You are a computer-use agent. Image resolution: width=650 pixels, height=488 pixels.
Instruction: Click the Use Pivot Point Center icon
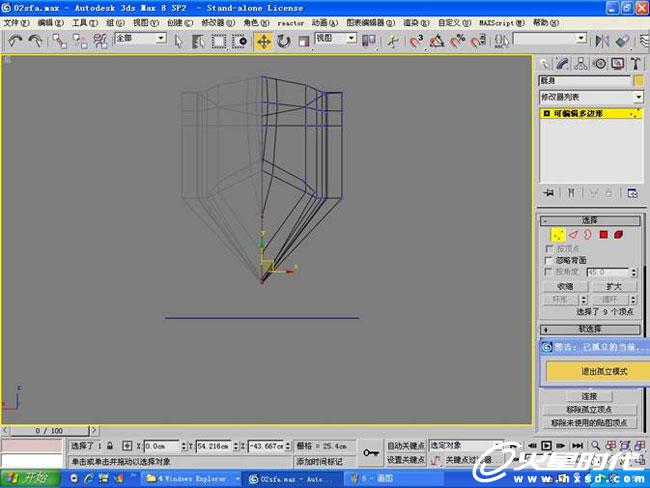[x=369, y=41]
